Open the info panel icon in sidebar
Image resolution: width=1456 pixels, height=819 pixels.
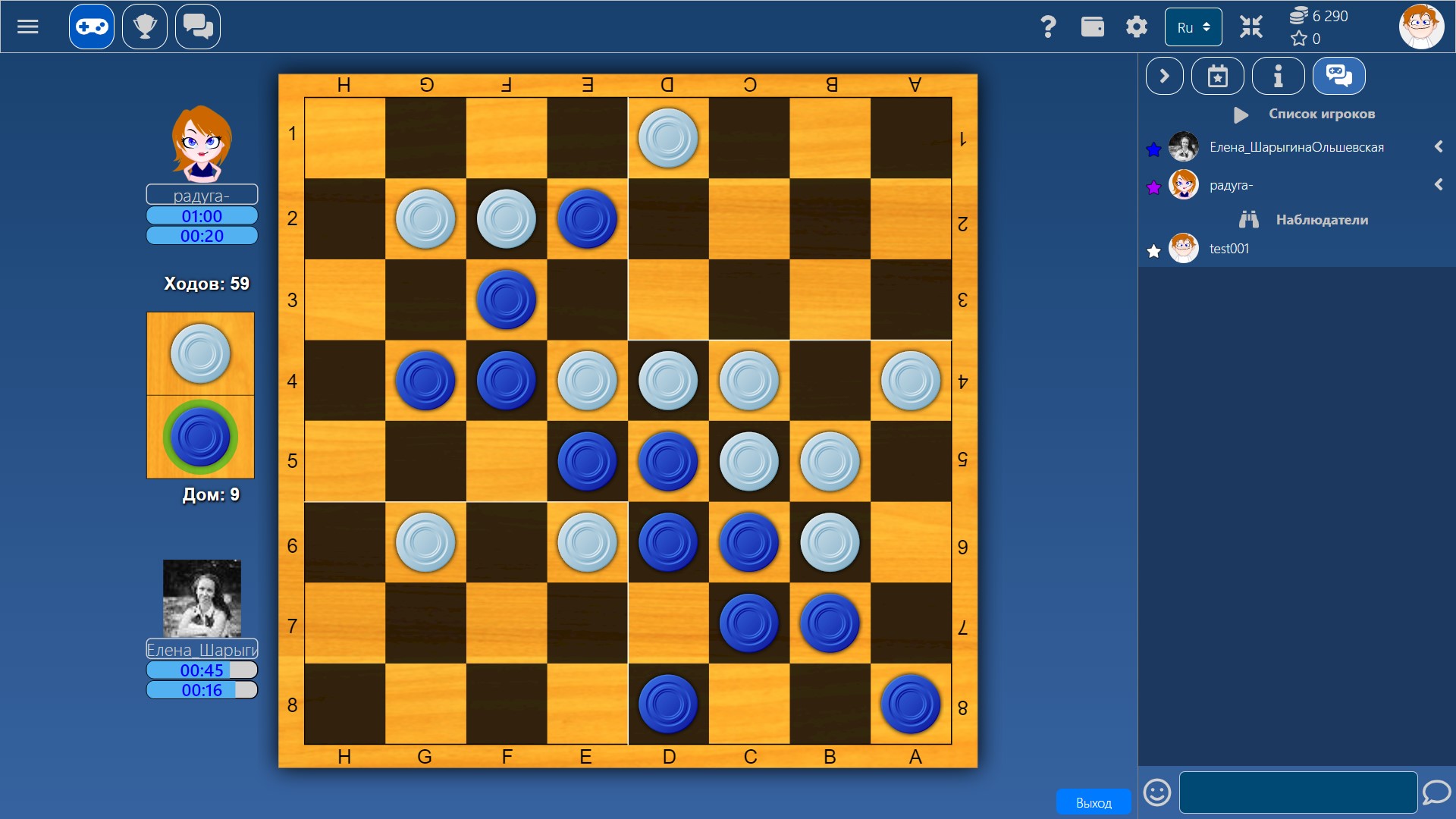[1278, 76]
